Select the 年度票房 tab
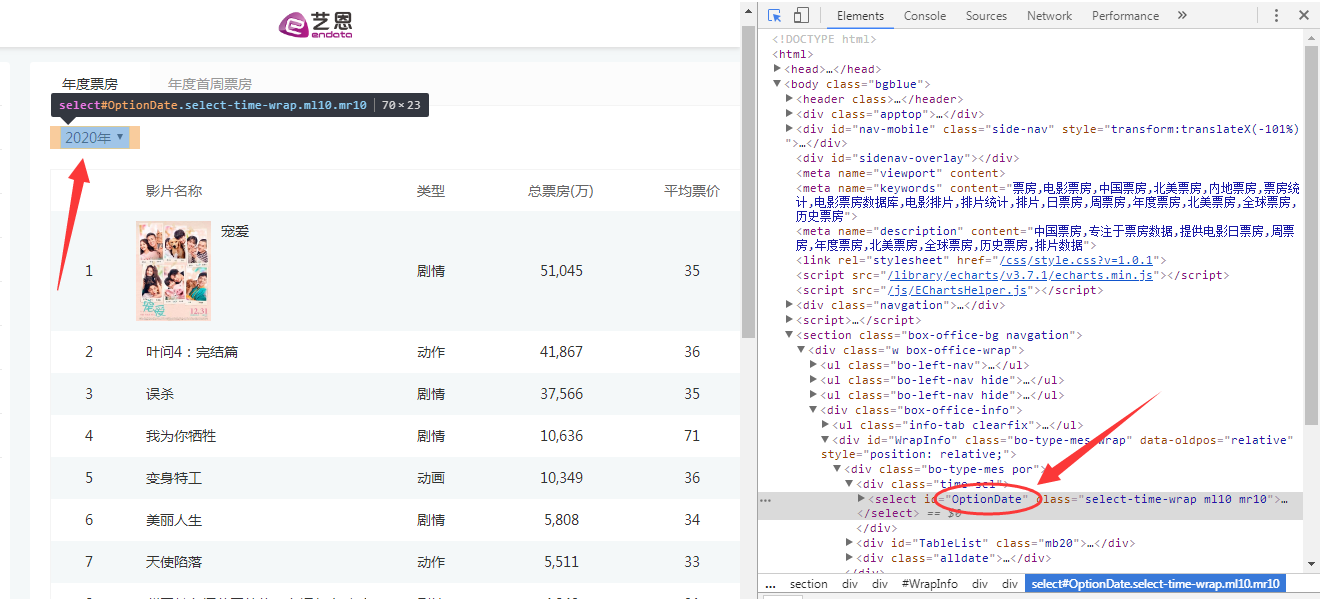 coord(90,84)
